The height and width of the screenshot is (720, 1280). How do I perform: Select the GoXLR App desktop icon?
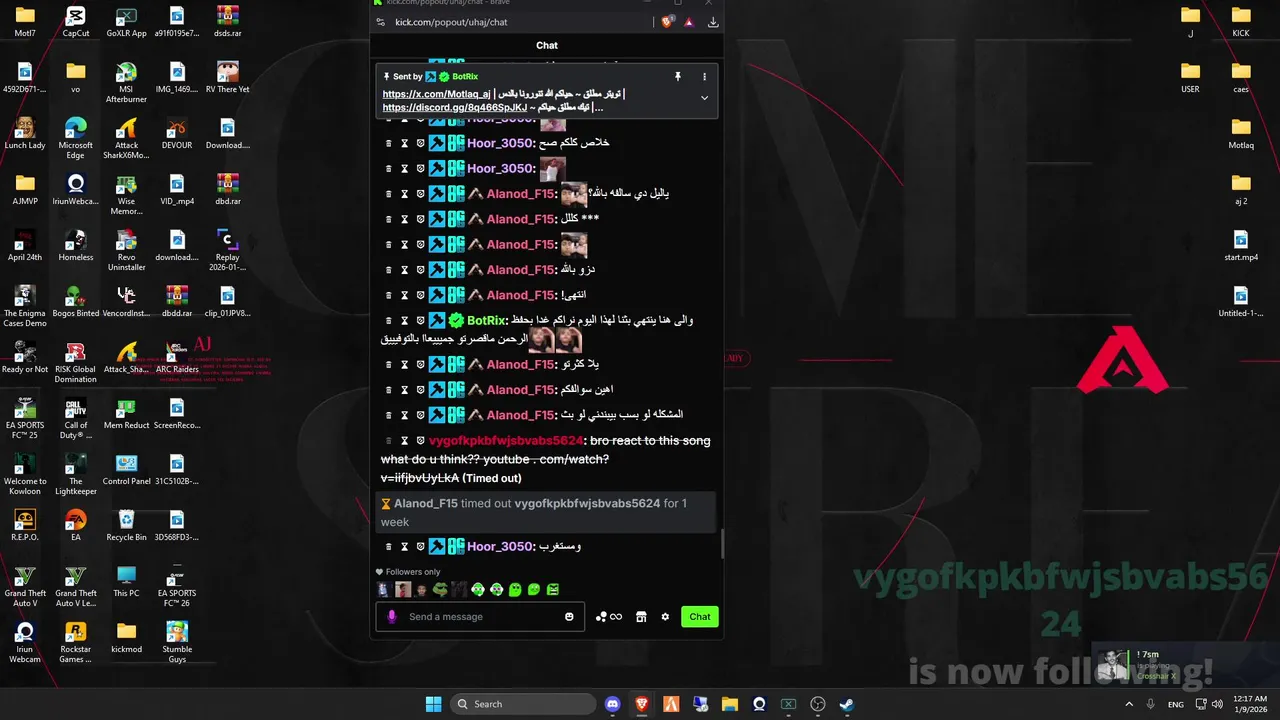(126, 22)
